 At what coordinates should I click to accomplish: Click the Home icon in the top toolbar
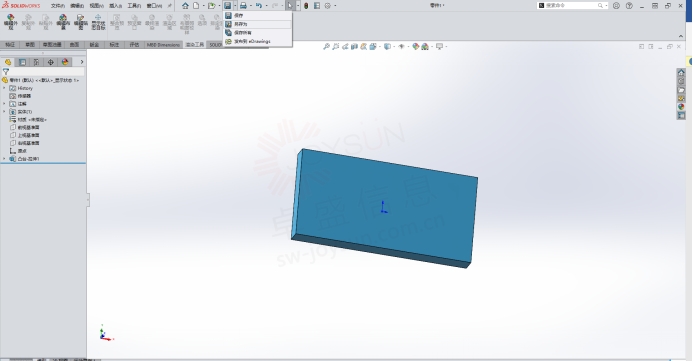185,6
